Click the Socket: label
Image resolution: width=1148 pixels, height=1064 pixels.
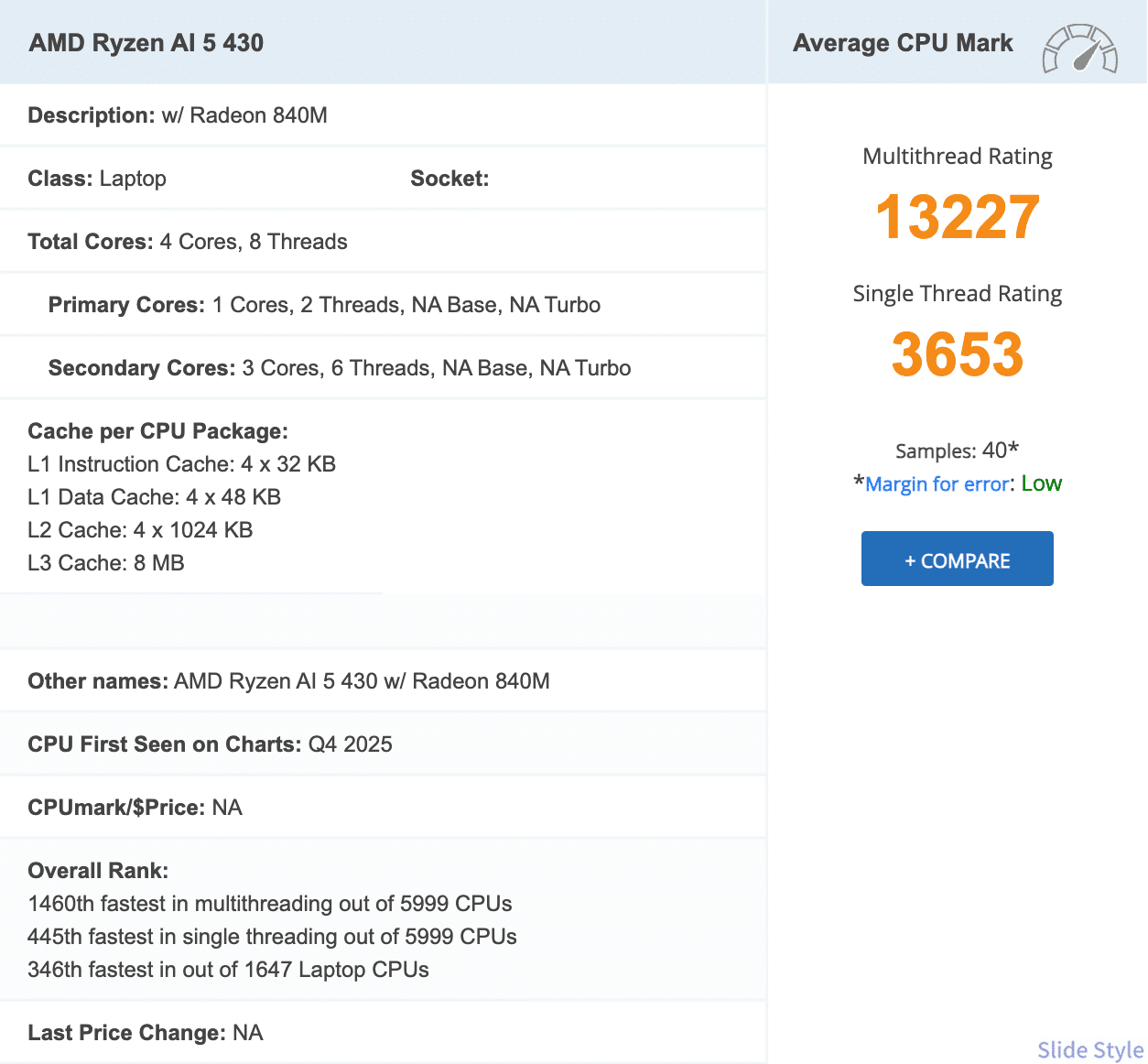pyautogui.click(x=449, y=179)
